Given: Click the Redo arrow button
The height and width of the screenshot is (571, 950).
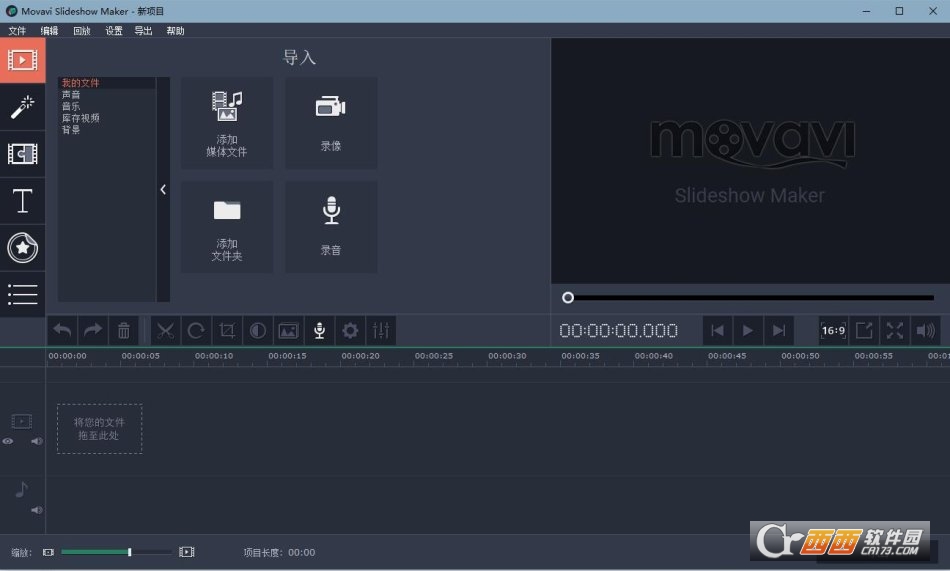Looking at the screenshot, I should coord(93,330).
